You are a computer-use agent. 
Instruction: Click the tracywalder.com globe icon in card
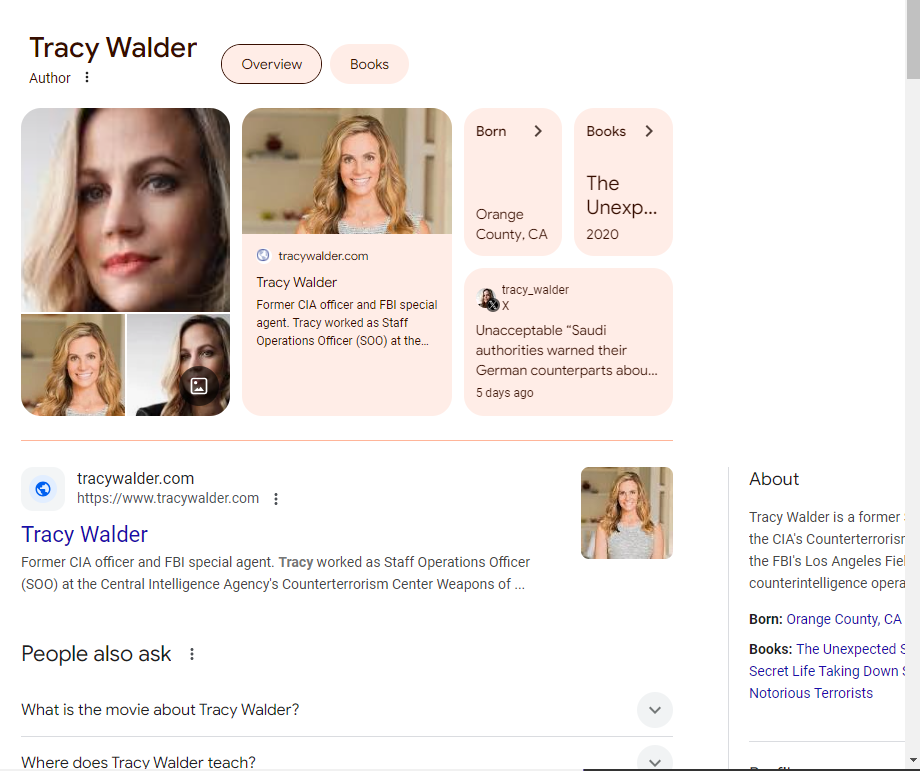263,255
